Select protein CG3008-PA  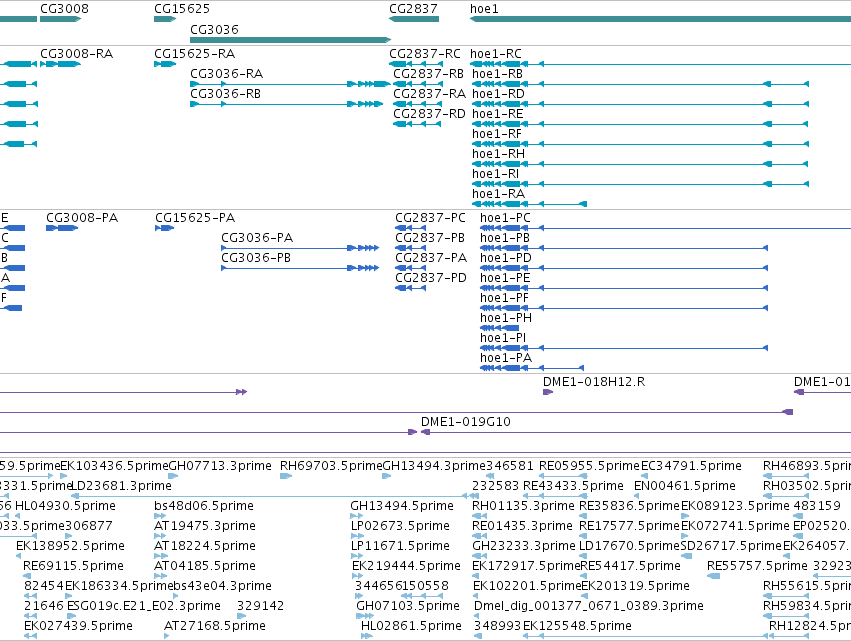coord(82,218)
